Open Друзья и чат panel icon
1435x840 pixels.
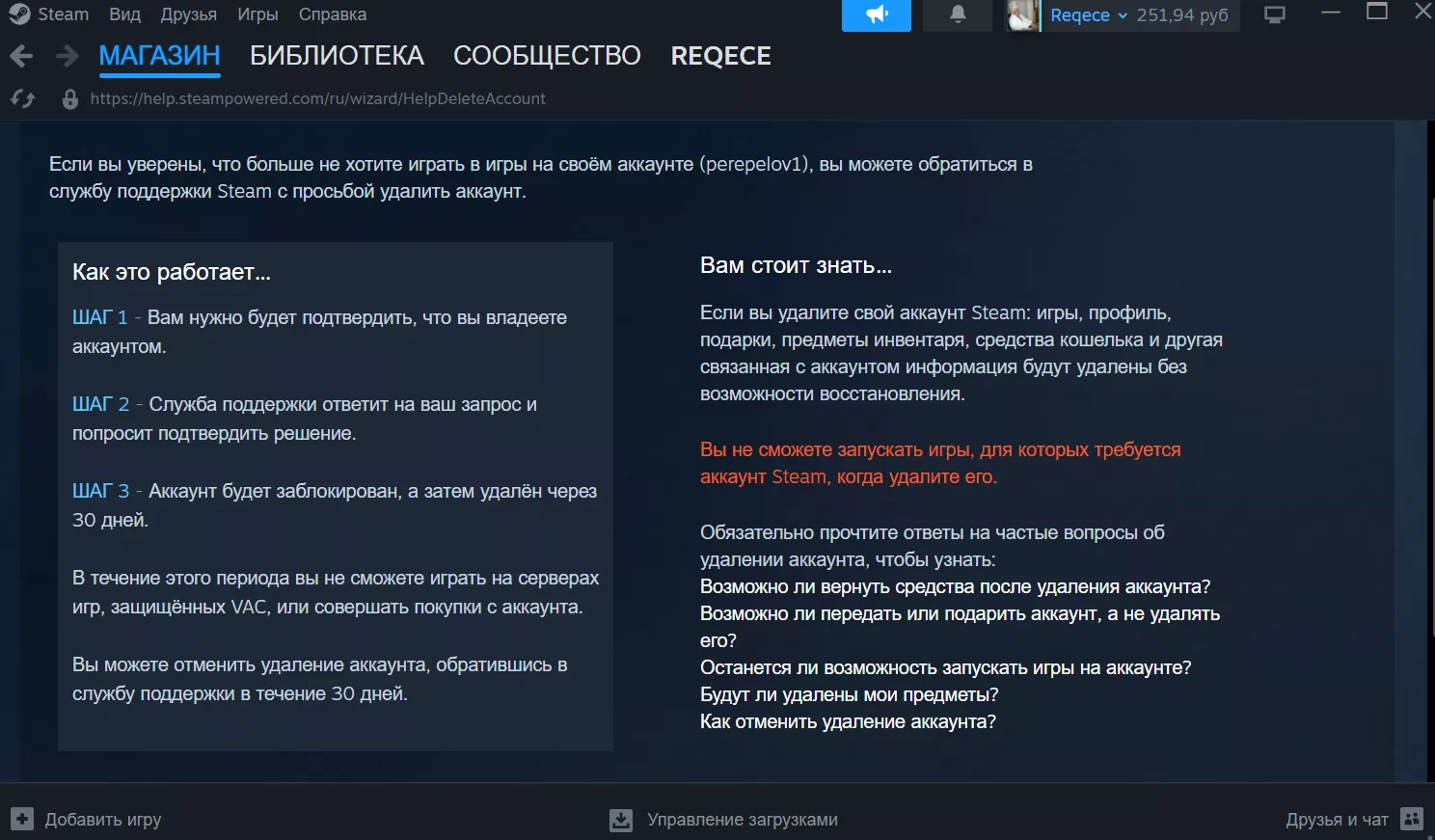pos(1411,819)
